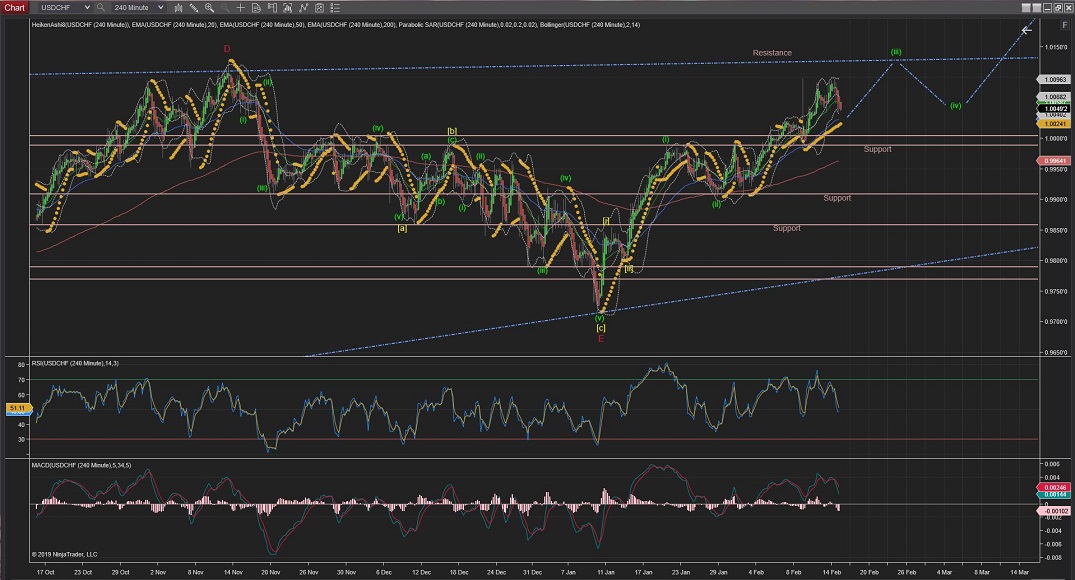Click the MACD 0.00246 value marker
Image resolution: width=1075 pixels, height=580 pixels.
click(x=1056, y=487)
